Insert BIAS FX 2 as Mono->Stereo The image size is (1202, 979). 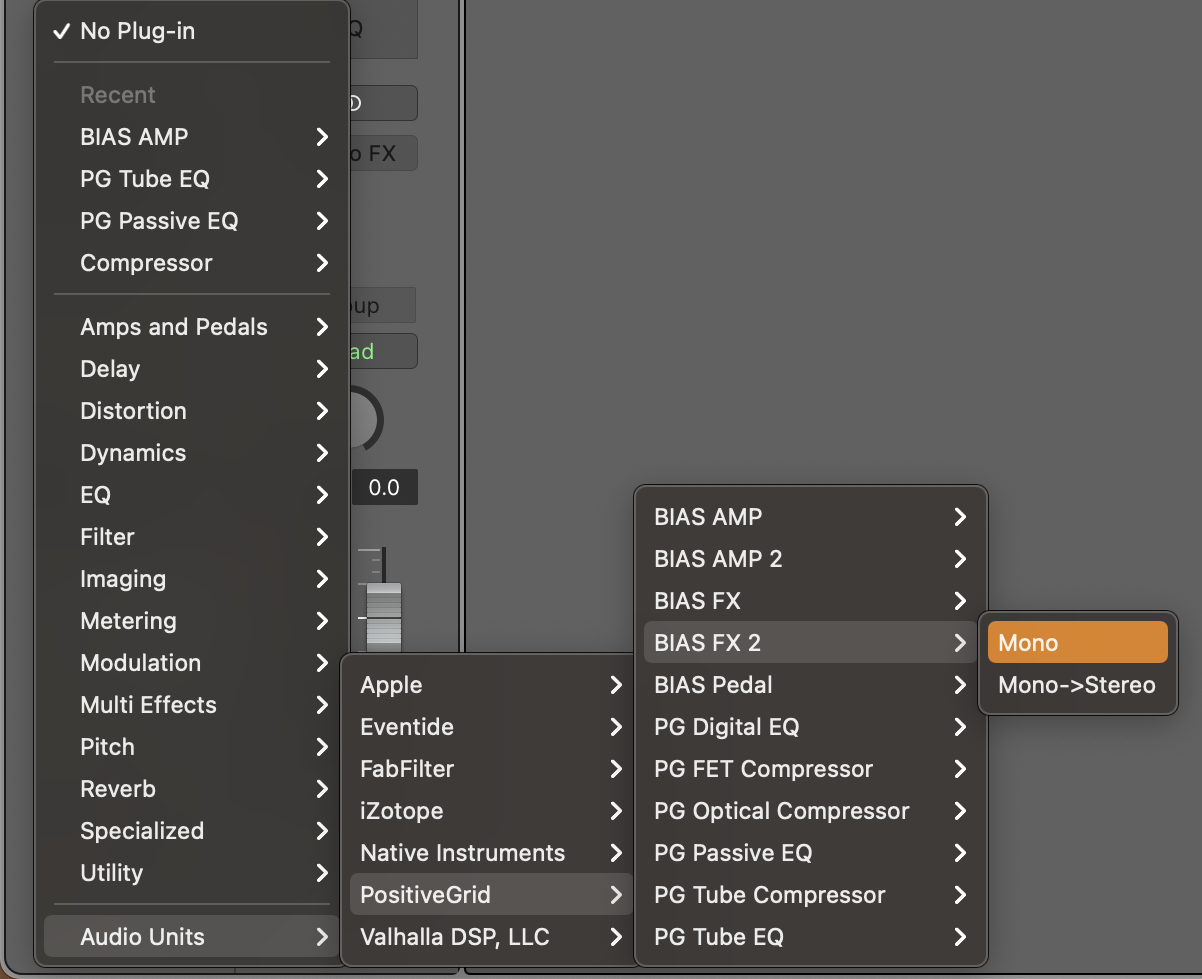point(1077,685)
